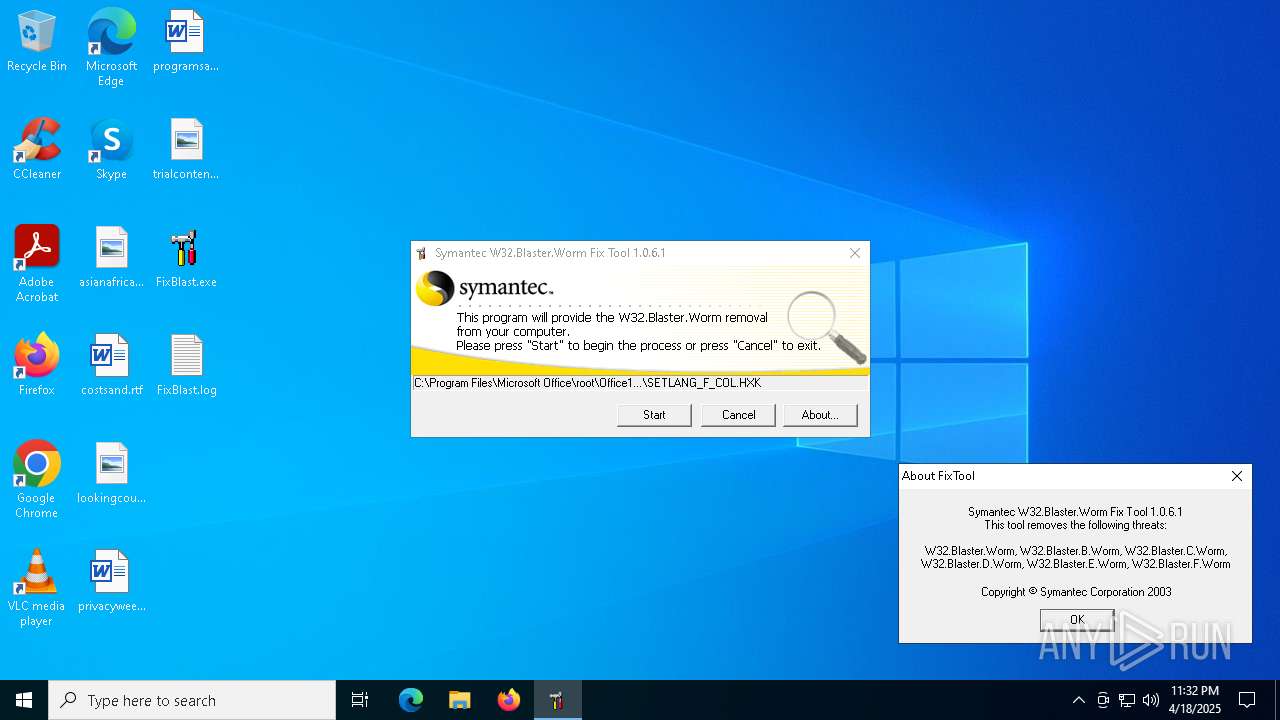Open Google Chrome desktop shortcut
Screen dimensions: 1280x720
point(37,480)
